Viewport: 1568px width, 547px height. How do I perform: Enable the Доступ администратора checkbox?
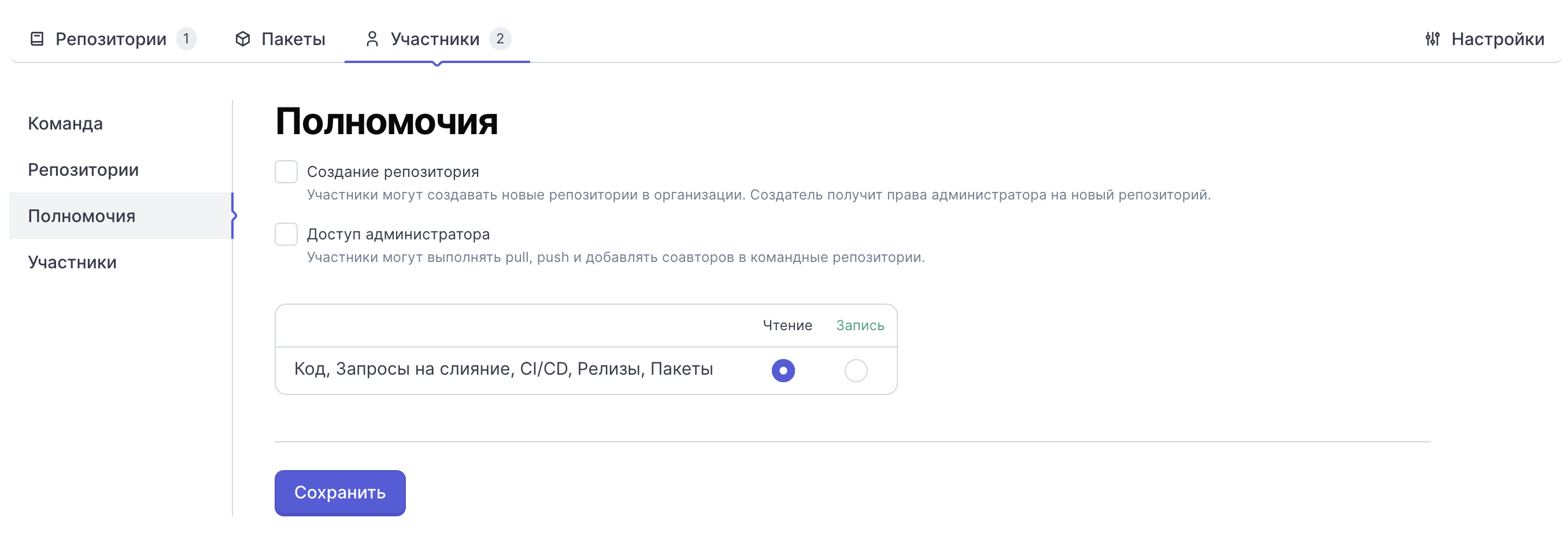(x=286, y=234)
